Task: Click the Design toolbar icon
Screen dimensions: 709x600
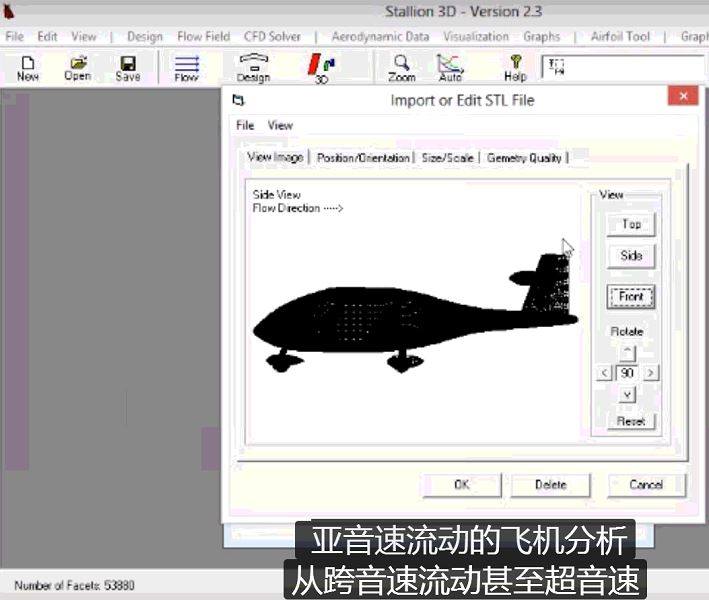Action: click(x=253, y=67)
